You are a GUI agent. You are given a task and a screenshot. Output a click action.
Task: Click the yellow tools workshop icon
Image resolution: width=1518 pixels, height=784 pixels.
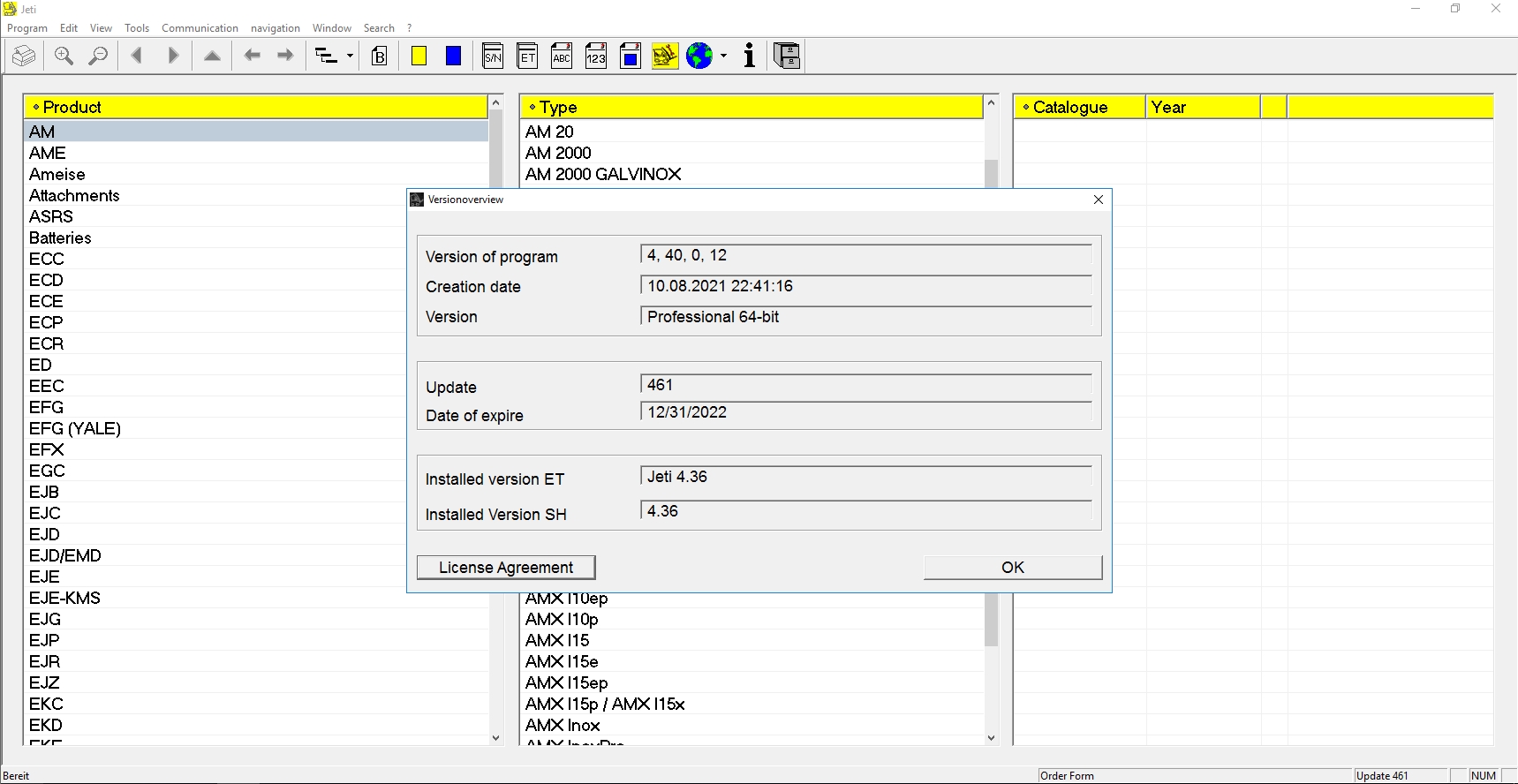coord(665,57)
